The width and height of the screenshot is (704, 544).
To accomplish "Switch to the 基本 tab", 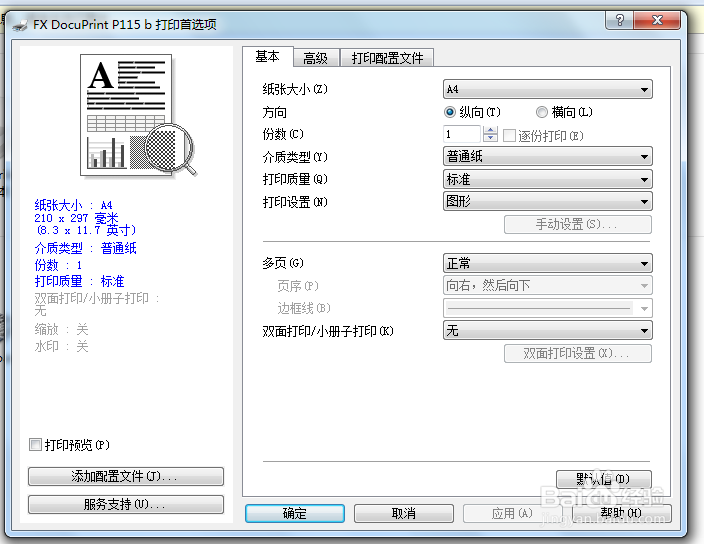I will (x=268, y=57).
